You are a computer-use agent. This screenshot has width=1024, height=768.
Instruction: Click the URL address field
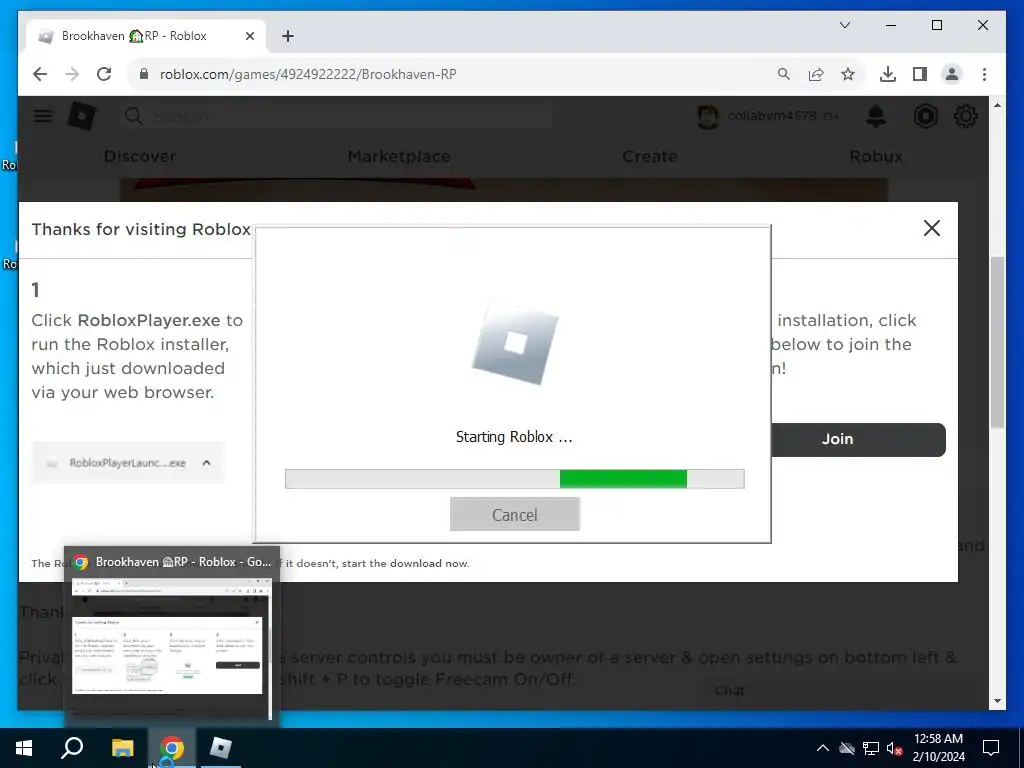457,74
